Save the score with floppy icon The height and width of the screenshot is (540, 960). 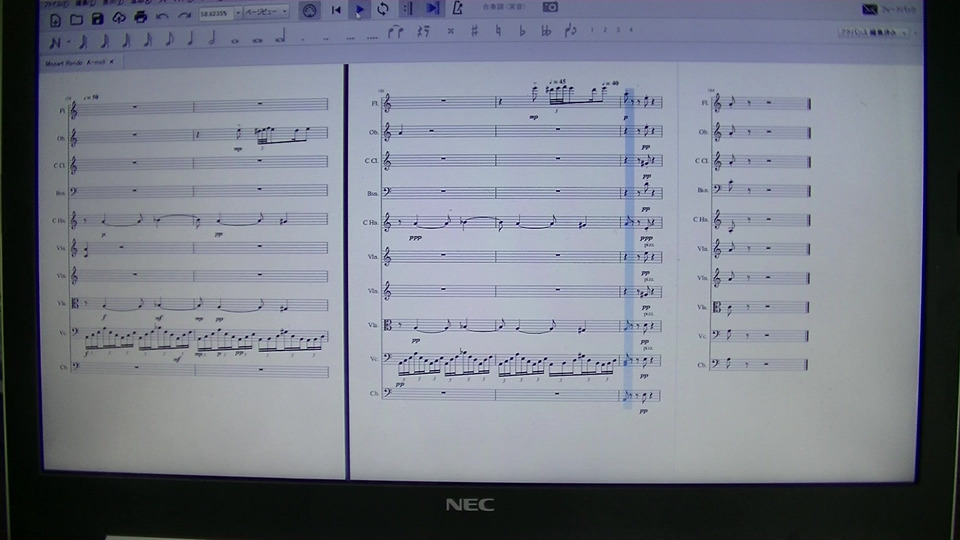[97, 19]
